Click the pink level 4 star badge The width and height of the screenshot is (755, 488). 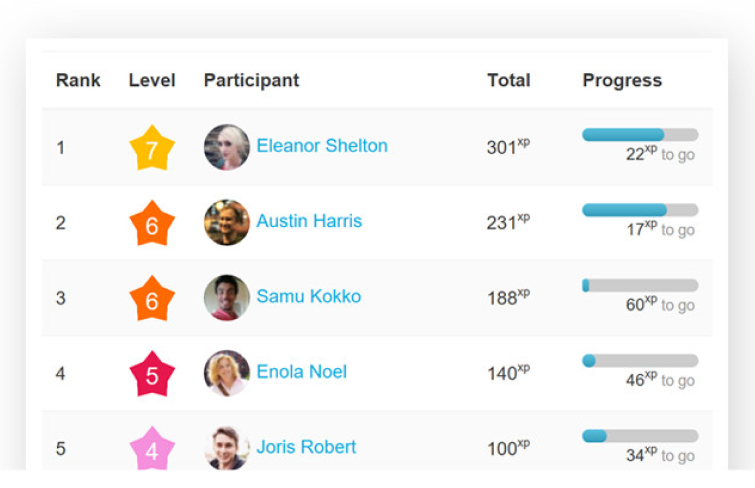152,450
